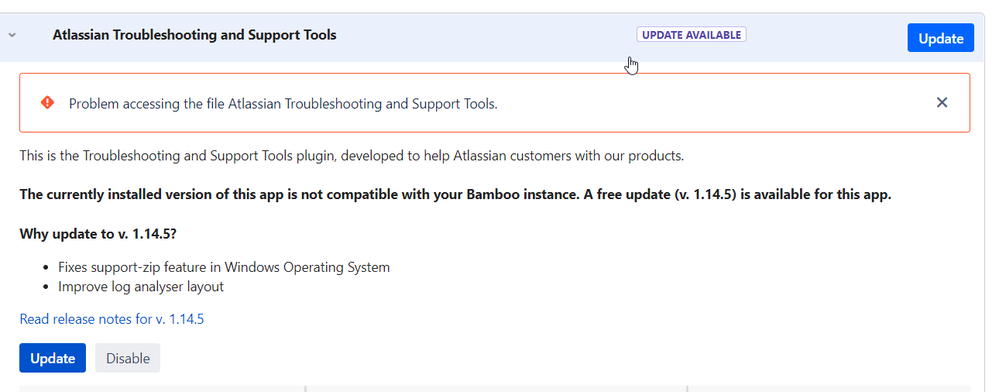999x392 pixels.
Task: Click the bullet dot before 'Improve log analyser'
Action: click(x=45, y=287)
